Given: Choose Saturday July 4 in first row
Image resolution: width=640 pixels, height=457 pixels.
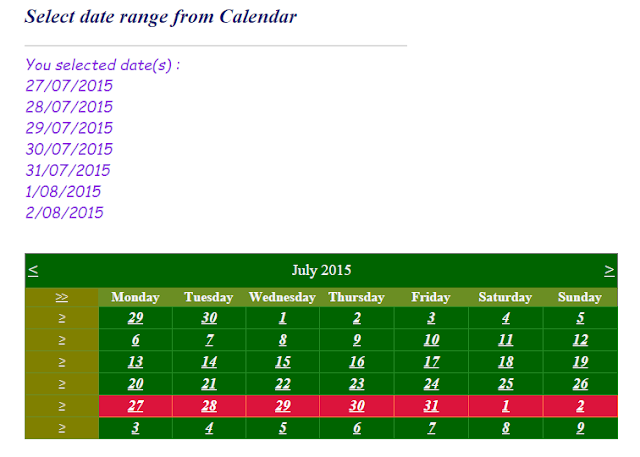Looking at the screenshot, I should coord(506,318).
